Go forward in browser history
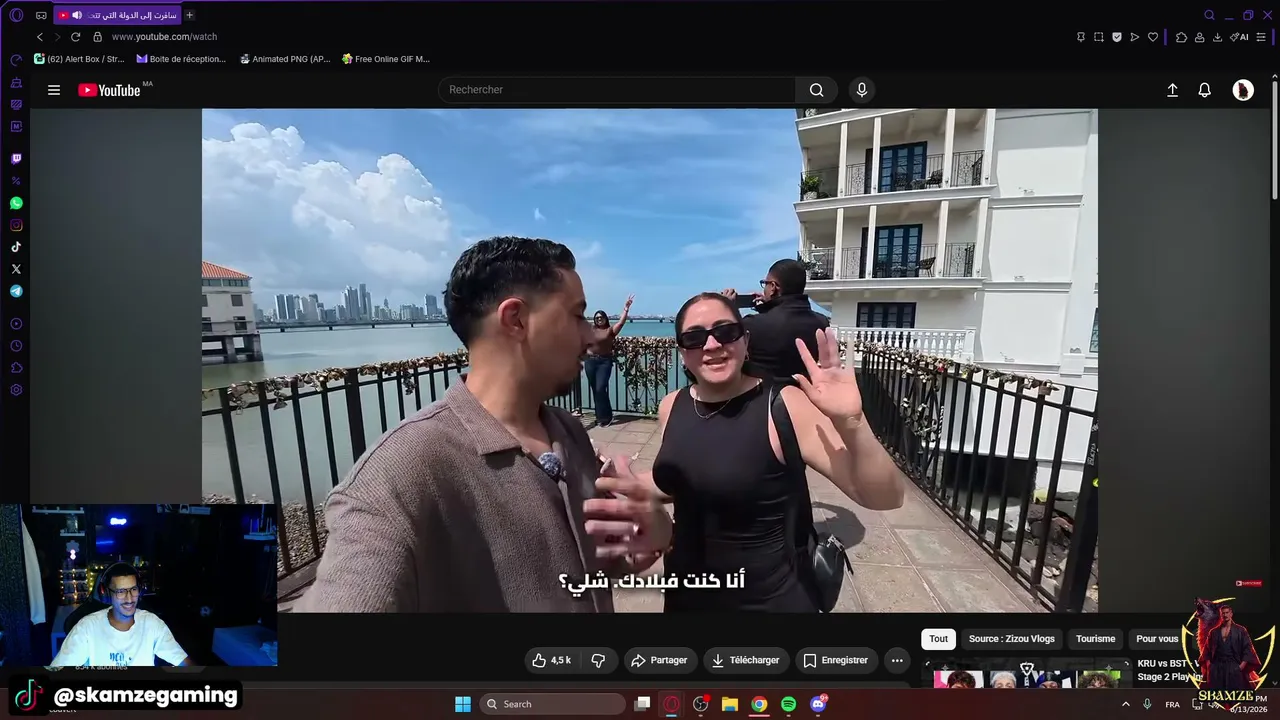The image size is (1280, 720). click(x=57, y=37)
